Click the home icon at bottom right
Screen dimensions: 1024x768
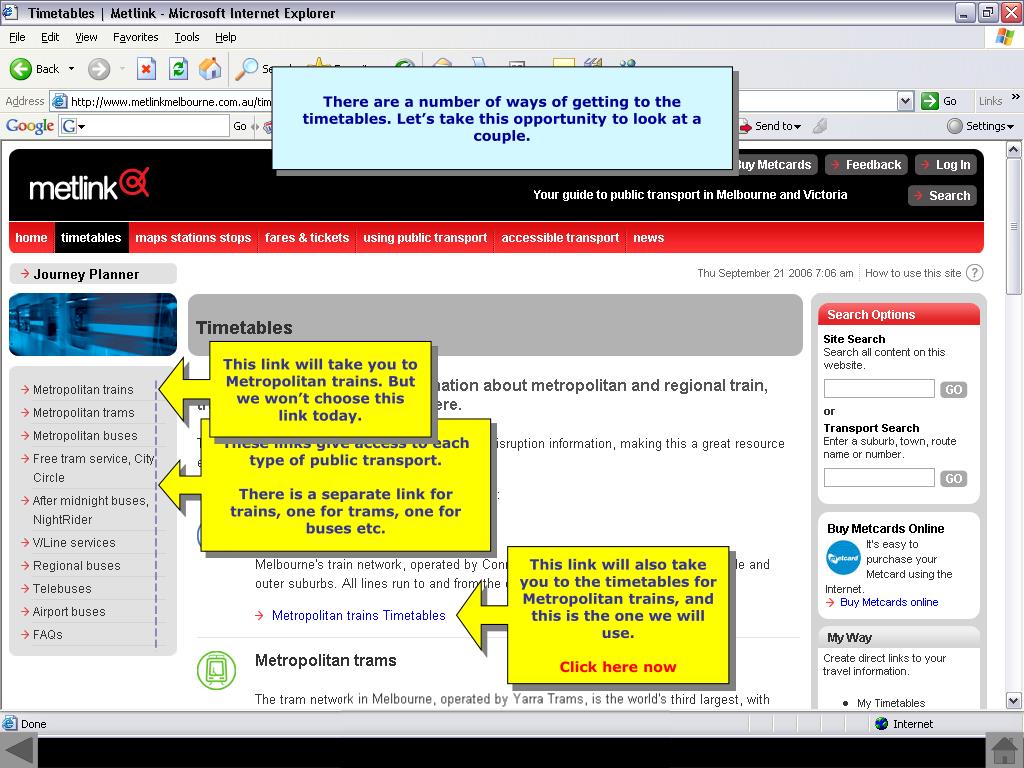[1005, 752]
